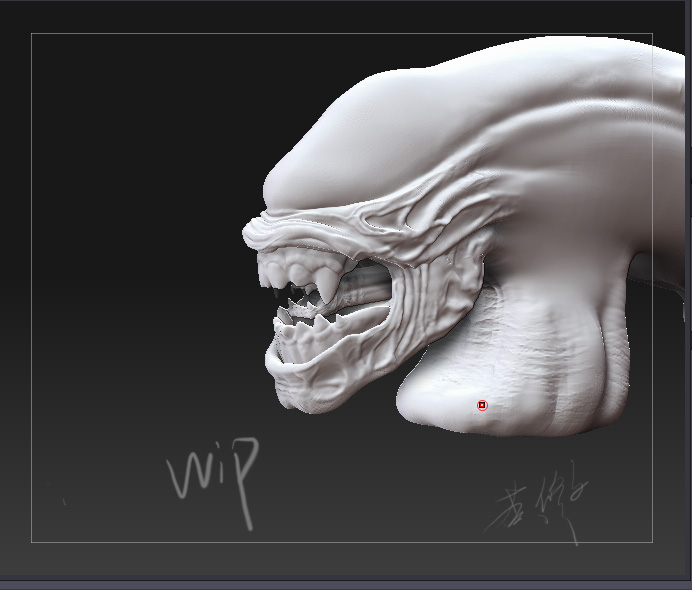This screenshot has width=692, height=590.
Task: Click the large upper fang tooth
Action: tap(327, 283)
